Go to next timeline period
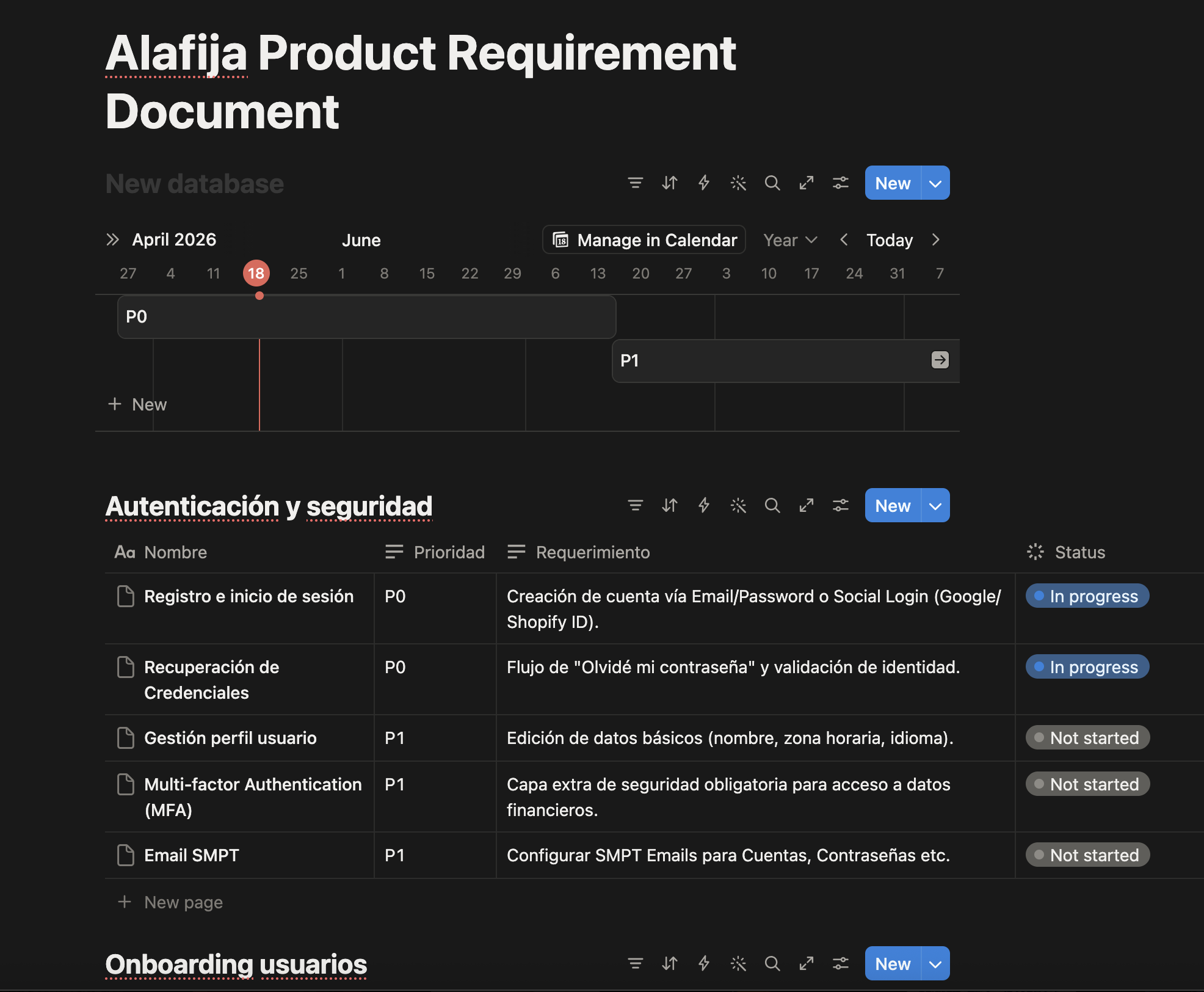This screenshot has height=992, width=1204. (x=935, y=239)
